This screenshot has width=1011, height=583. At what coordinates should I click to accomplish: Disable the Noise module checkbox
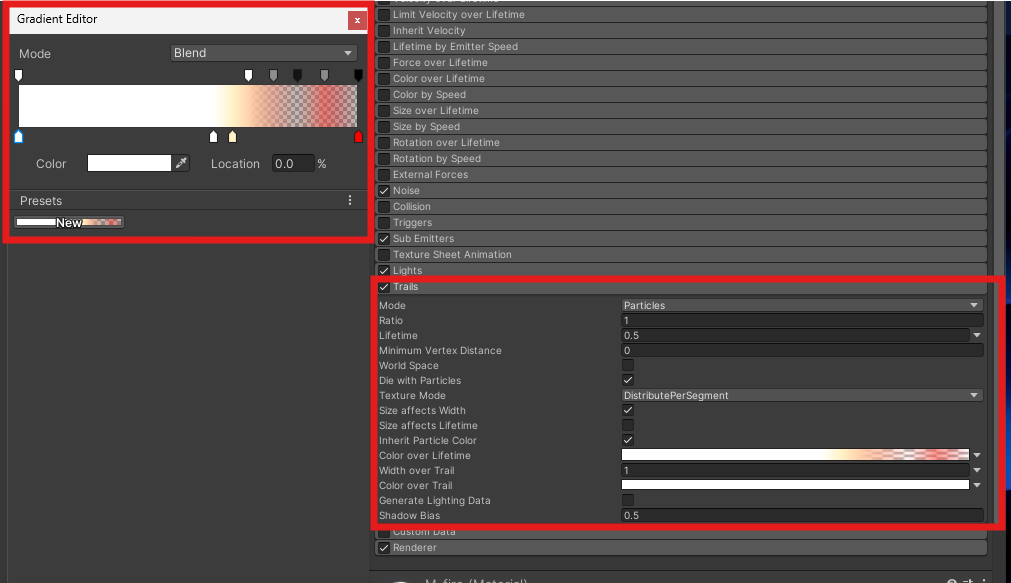click(x=384, y=191)
